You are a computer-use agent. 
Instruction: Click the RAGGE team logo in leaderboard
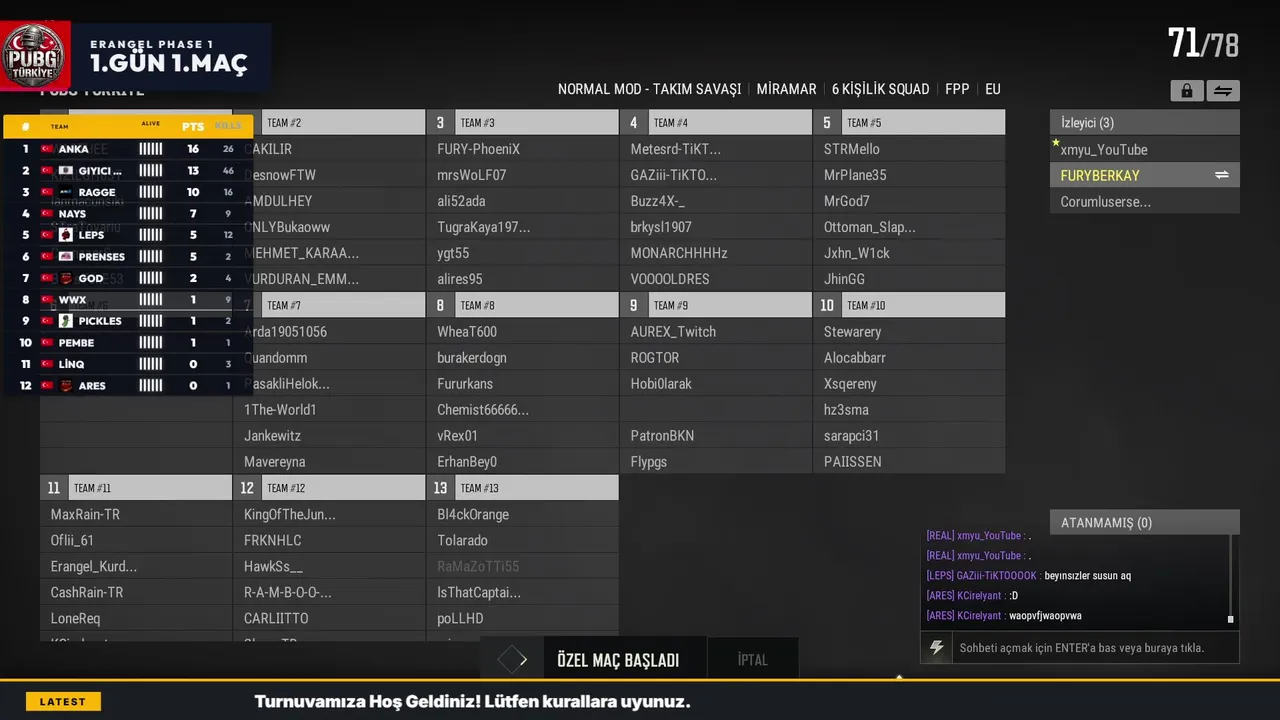coord(66,192)
